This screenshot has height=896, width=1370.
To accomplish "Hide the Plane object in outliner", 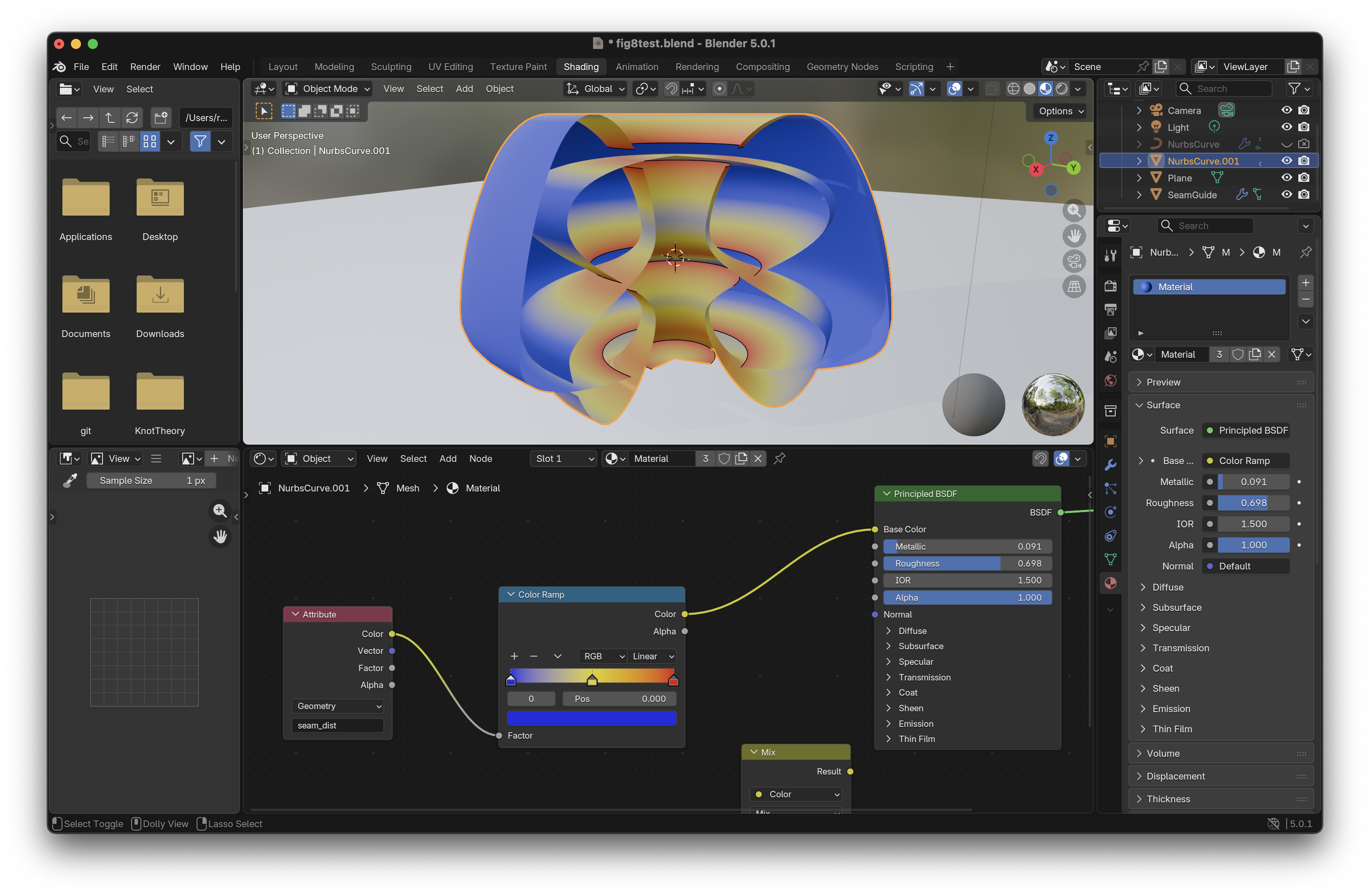I will (1286, 178).
